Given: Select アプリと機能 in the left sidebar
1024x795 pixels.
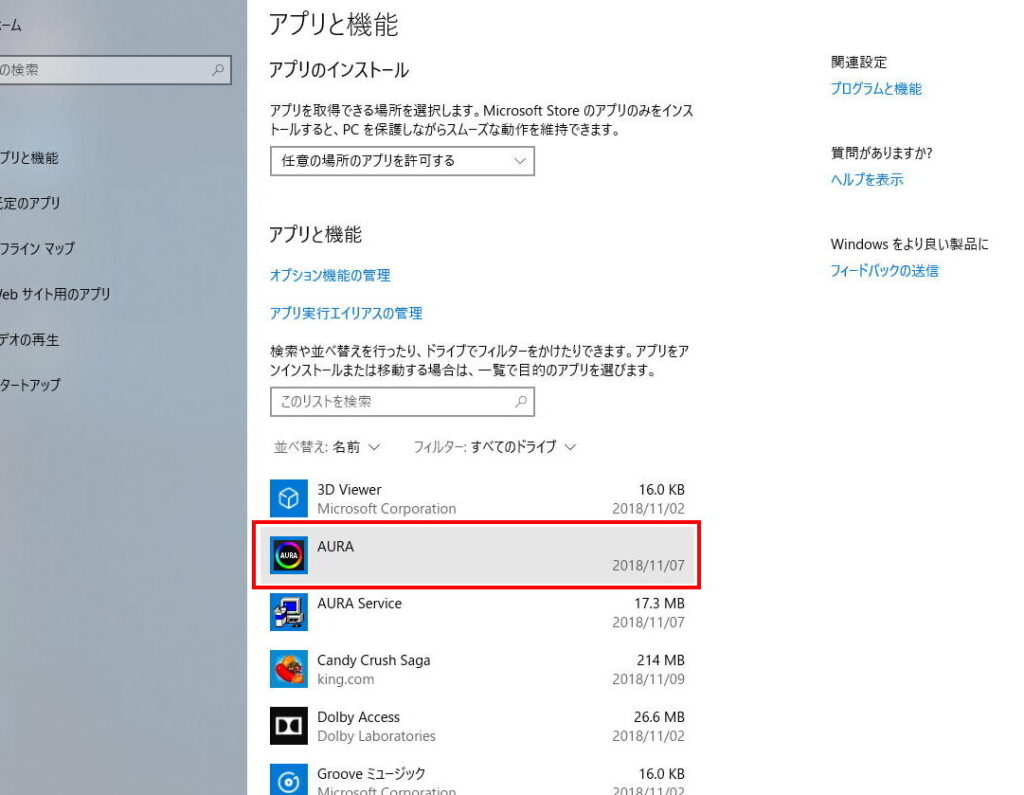Looking at the screenshot, I should pyautogui.click(x=30, y=158).
